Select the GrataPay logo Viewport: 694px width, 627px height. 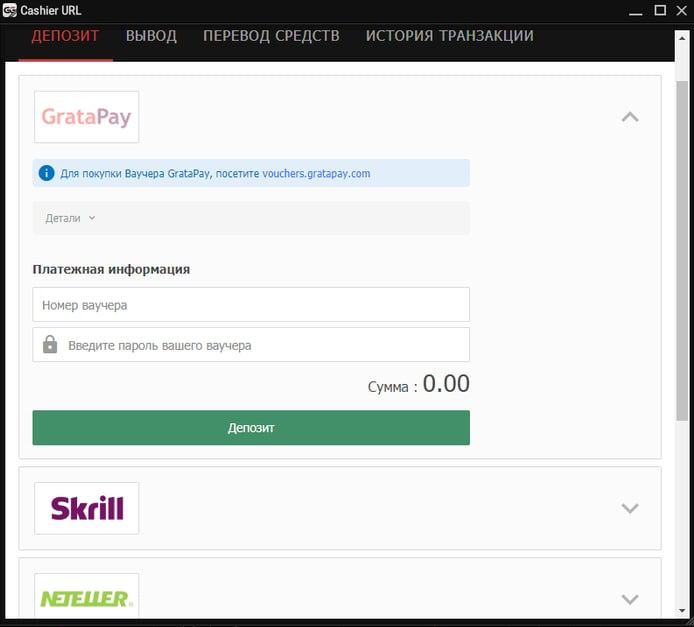[86, 117]
